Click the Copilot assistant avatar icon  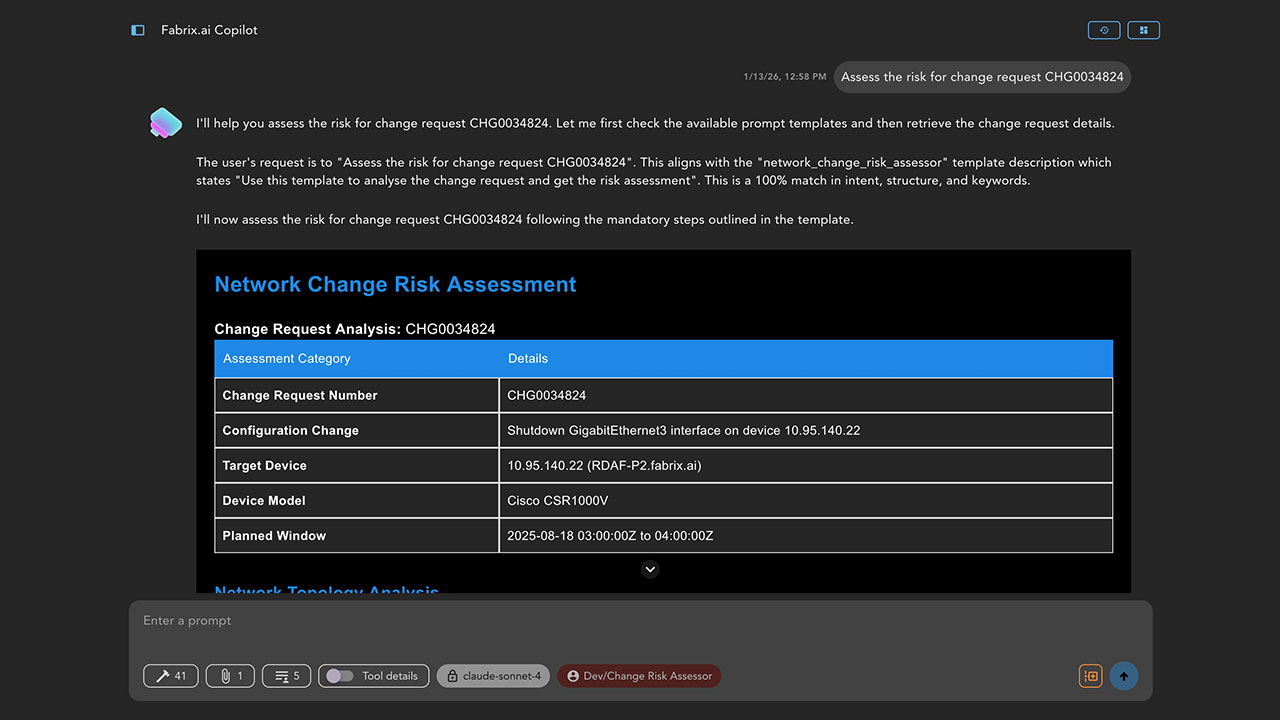[x=165, y=123]
